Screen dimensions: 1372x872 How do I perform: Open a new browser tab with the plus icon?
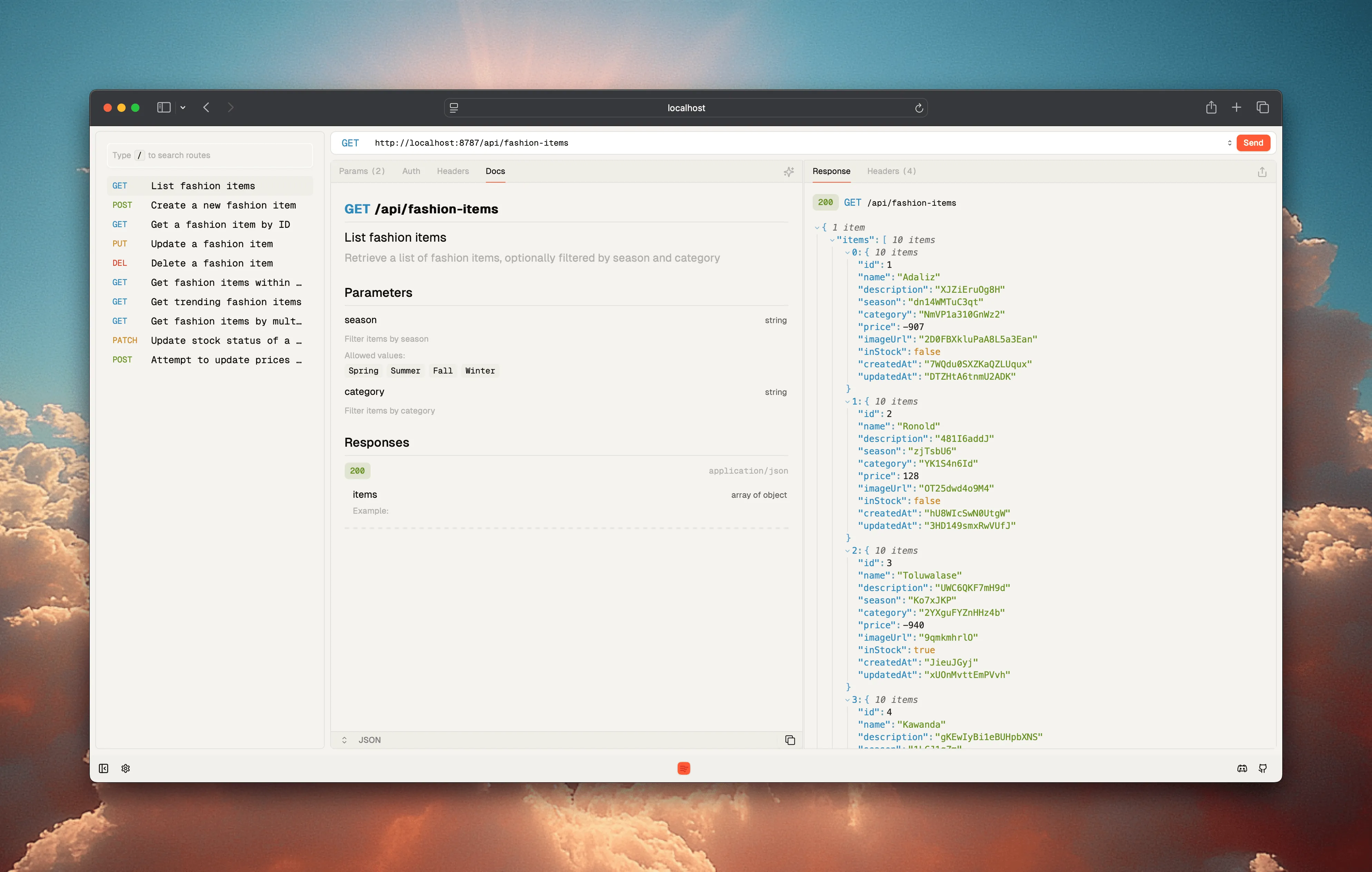pos(1236,107)
